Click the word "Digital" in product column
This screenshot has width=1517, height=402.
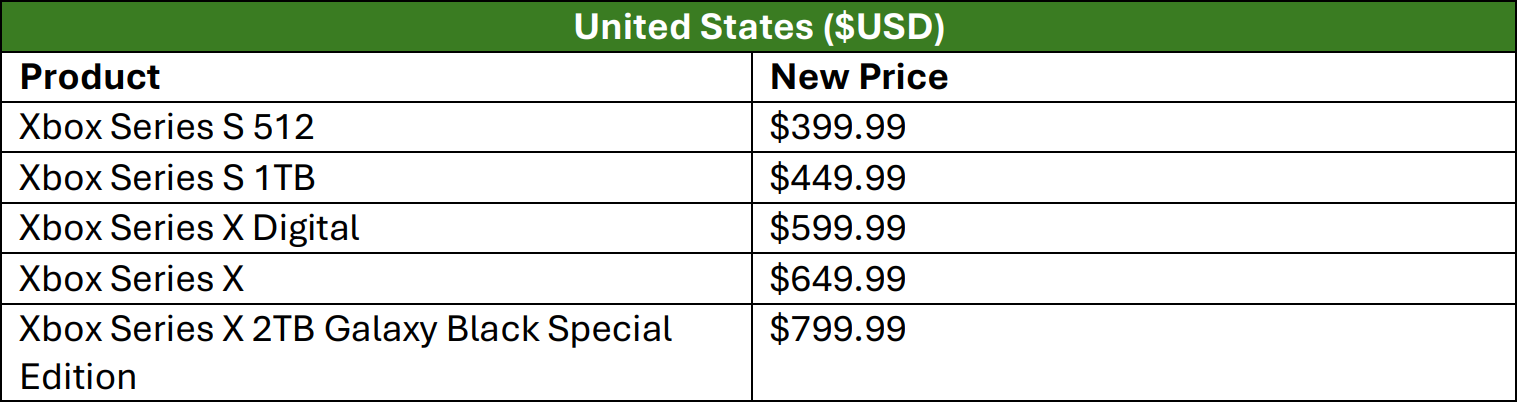point(306,227)
